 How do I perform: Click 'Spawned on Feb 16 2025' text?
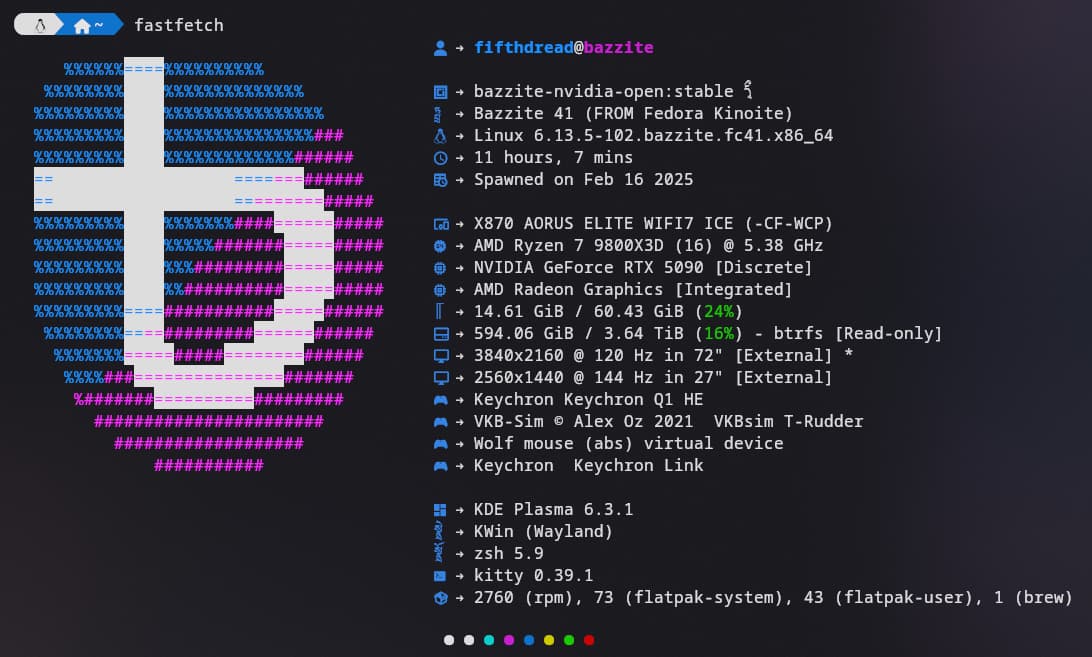tap(584, 179)
